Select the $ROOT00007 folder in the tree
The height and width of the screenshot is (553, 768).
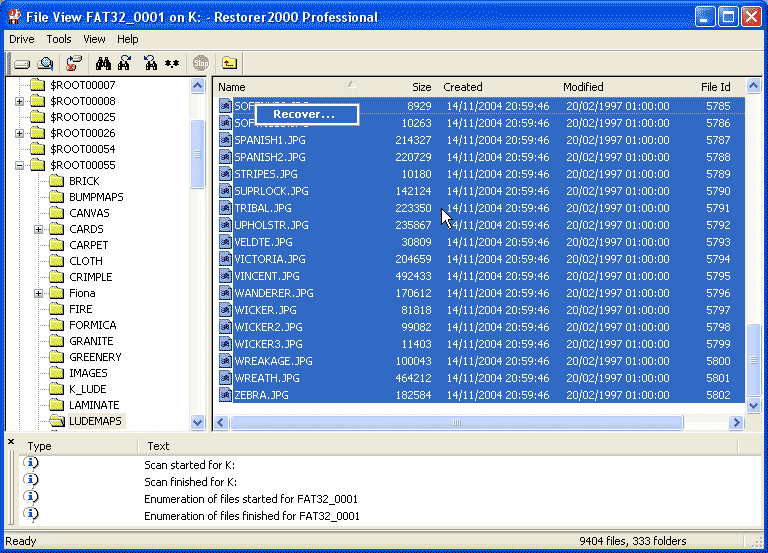pos(83,85)
